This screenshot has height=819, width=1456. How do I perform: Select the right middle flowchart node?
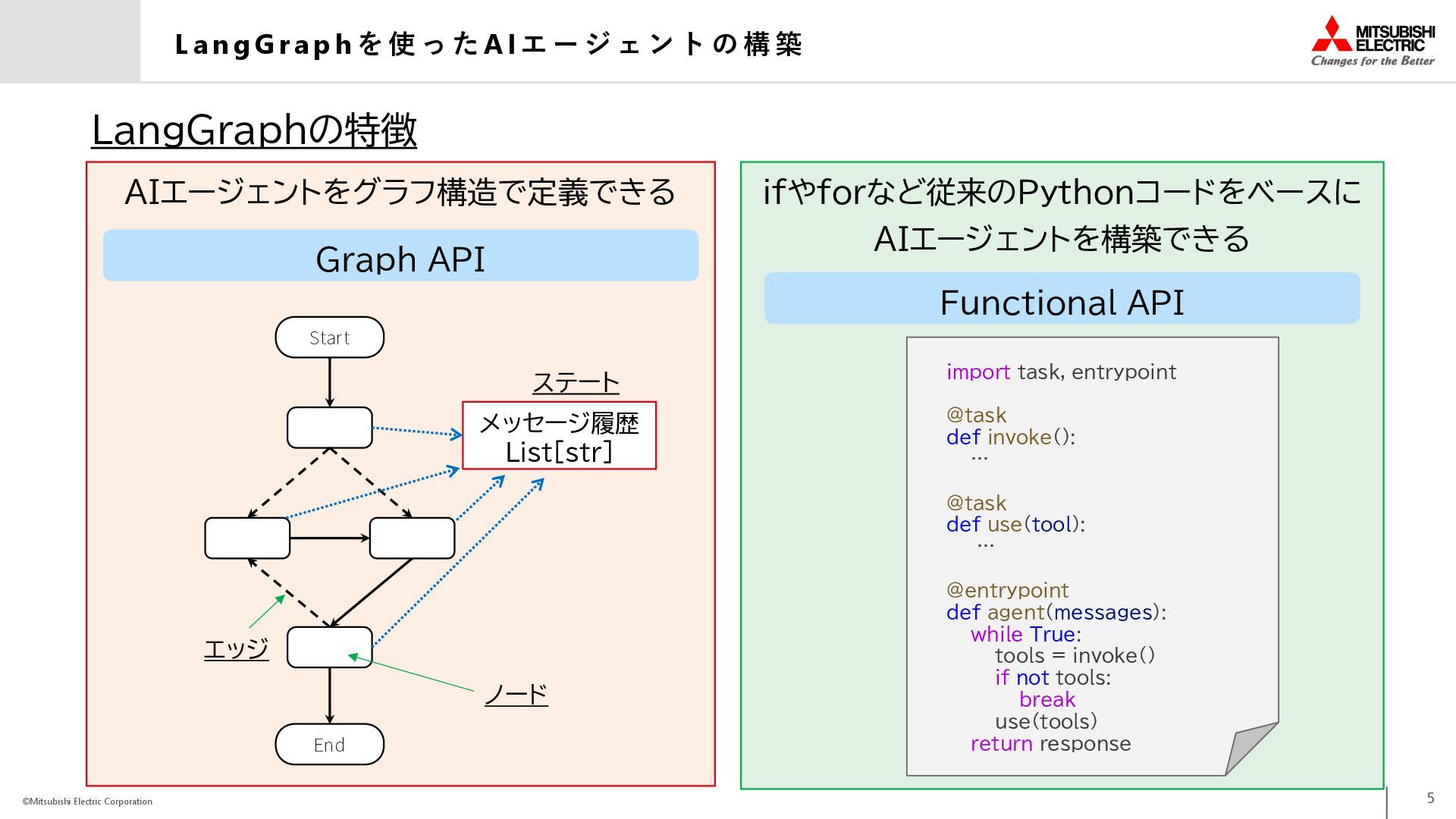click(412, 538)
